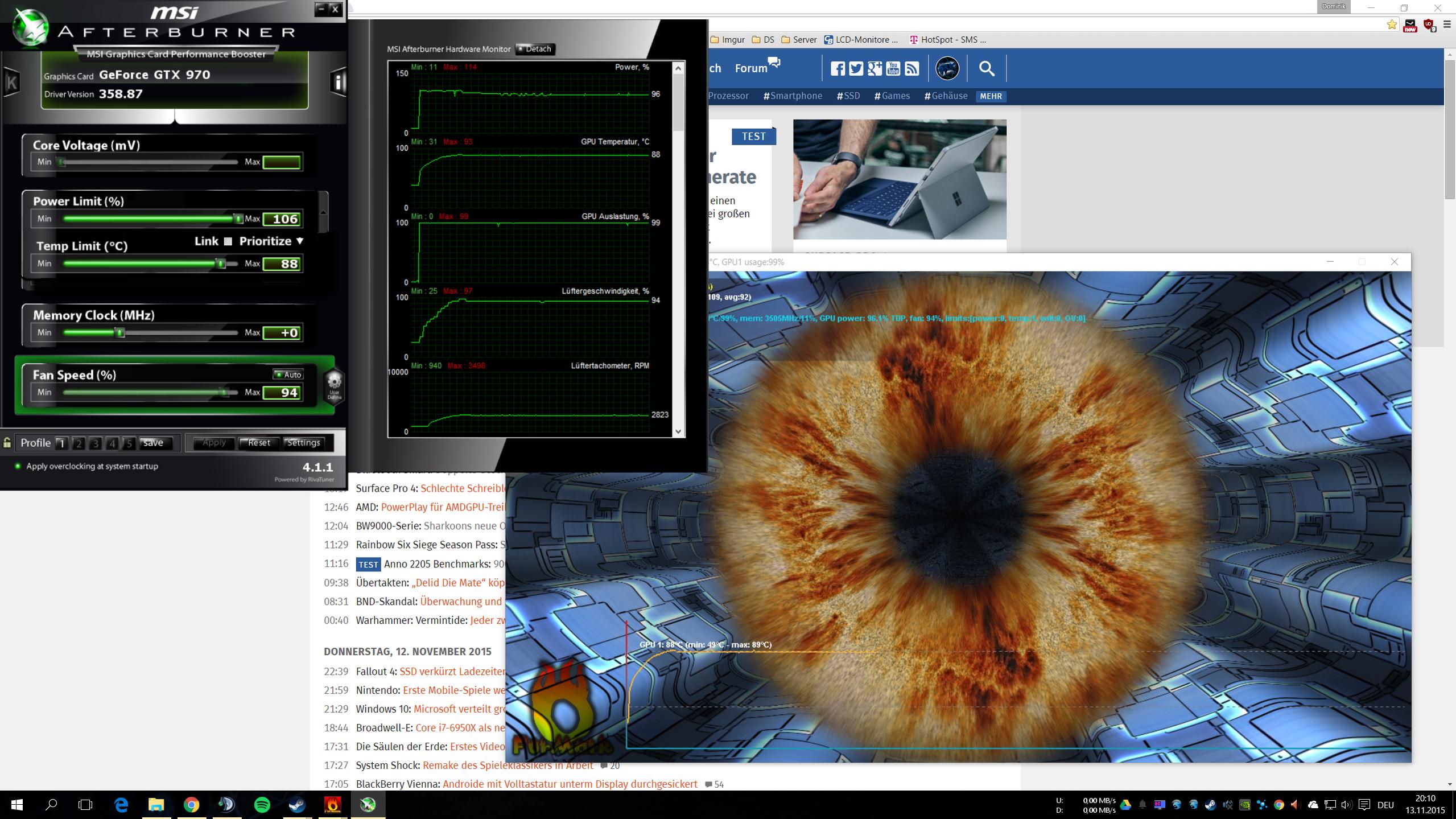Select profile slot 2
The image size is (1456, 819).
pyautogui.click(x=79, y=443)
